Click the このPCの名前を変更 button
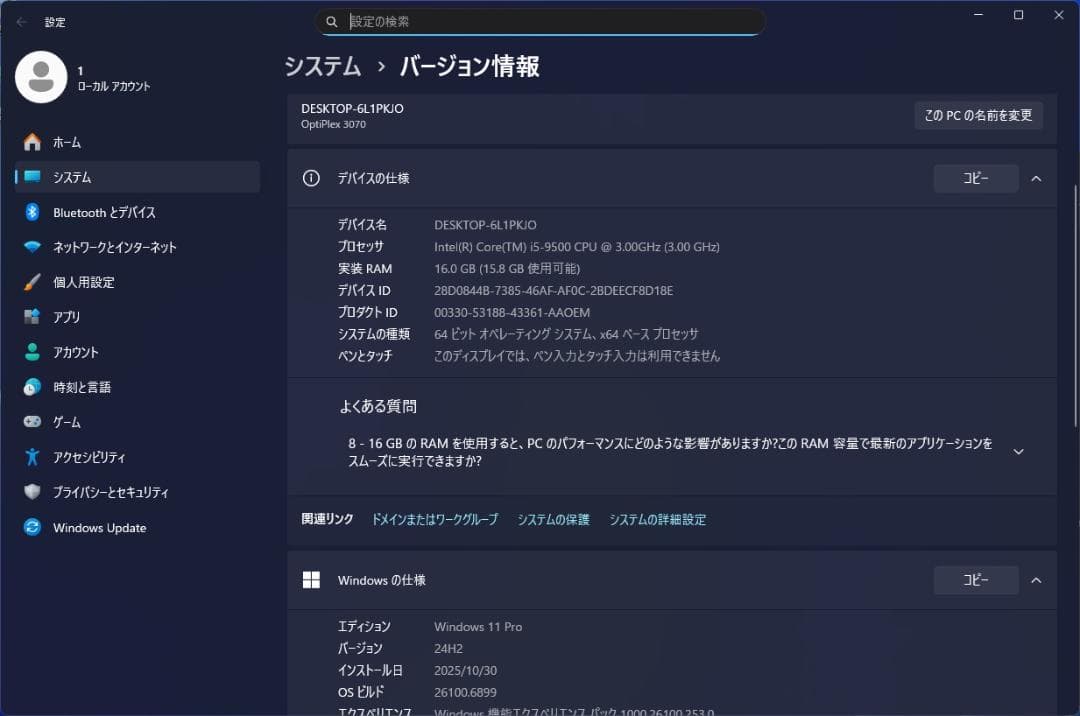This screenshot has width=1080, height=716. (x=978, y=115)
